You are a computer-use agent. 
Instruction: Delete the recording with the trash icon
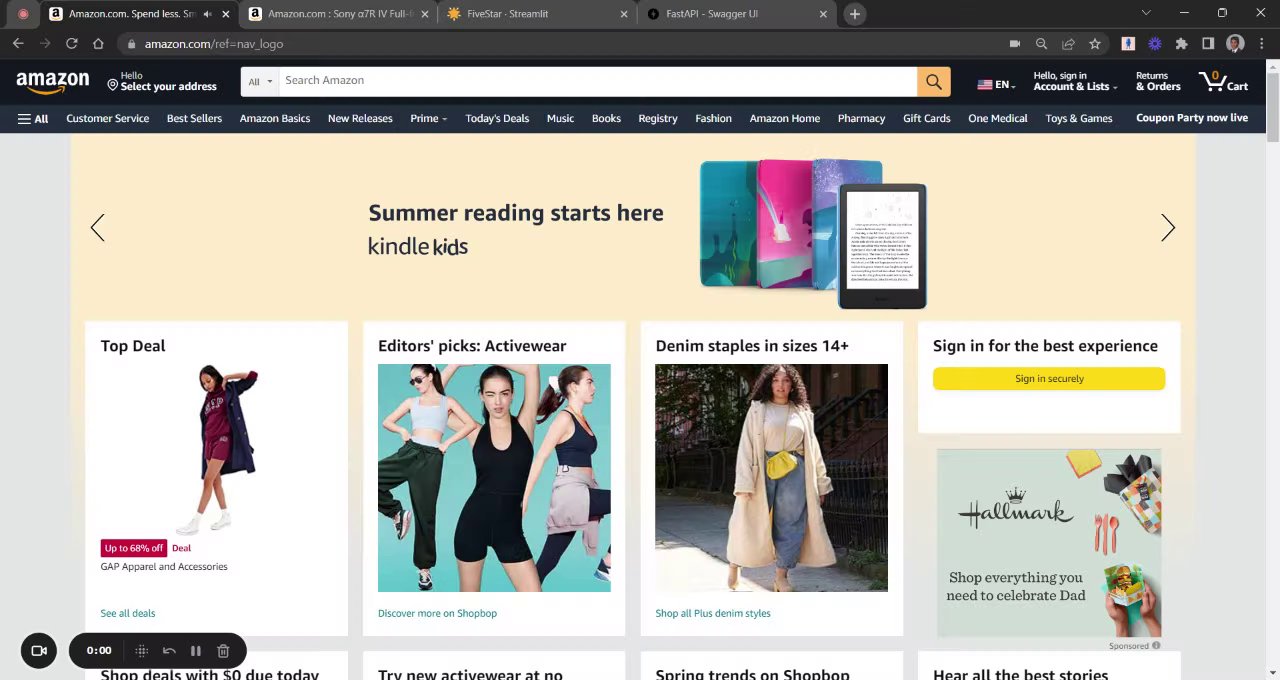(x=223, y=651)
